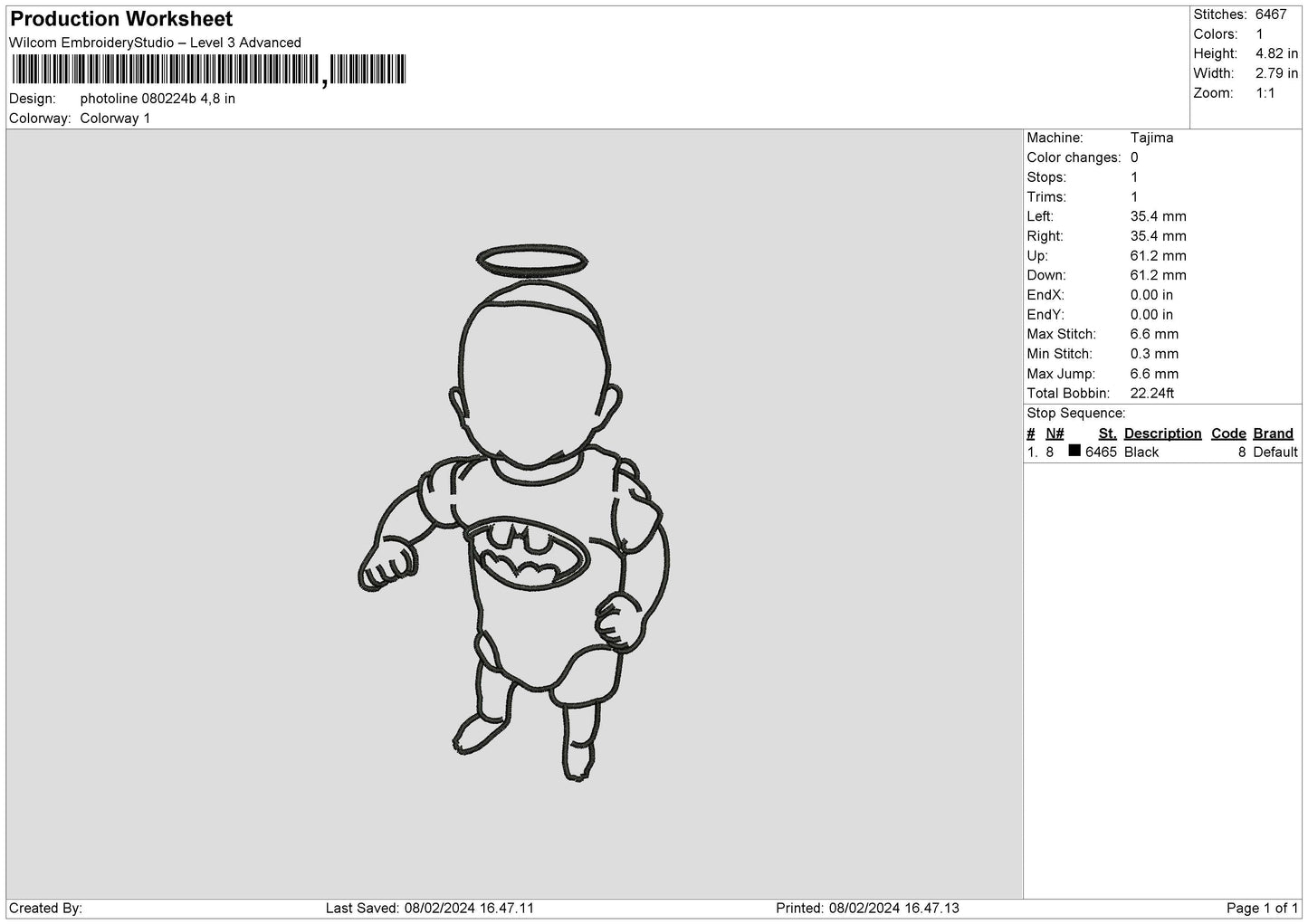Click the Width value 2.79 in
Image resolution: width=1308 pixels, height=924 pixels.
tap(1276, 73)
